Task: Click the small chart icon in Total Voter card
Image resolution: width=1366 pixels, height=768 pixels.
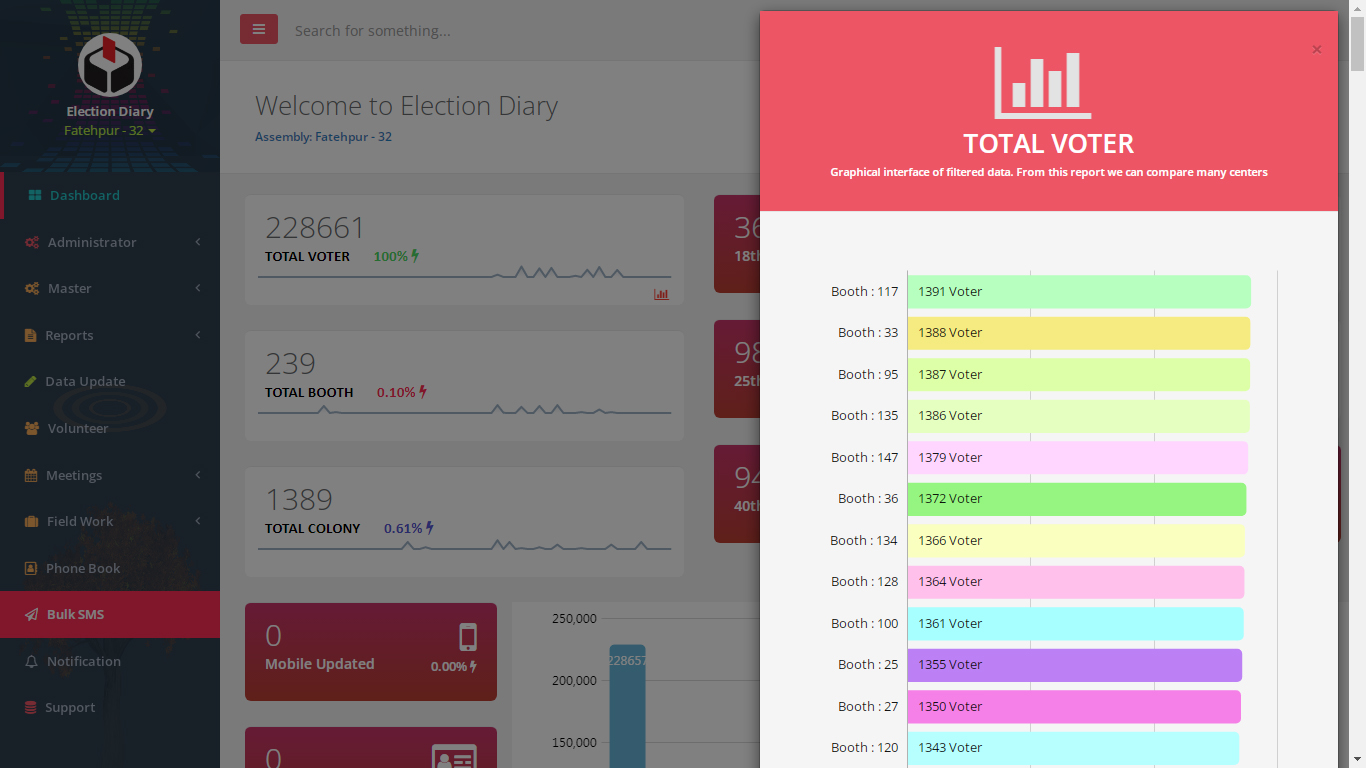Action: tap(661, 294)
